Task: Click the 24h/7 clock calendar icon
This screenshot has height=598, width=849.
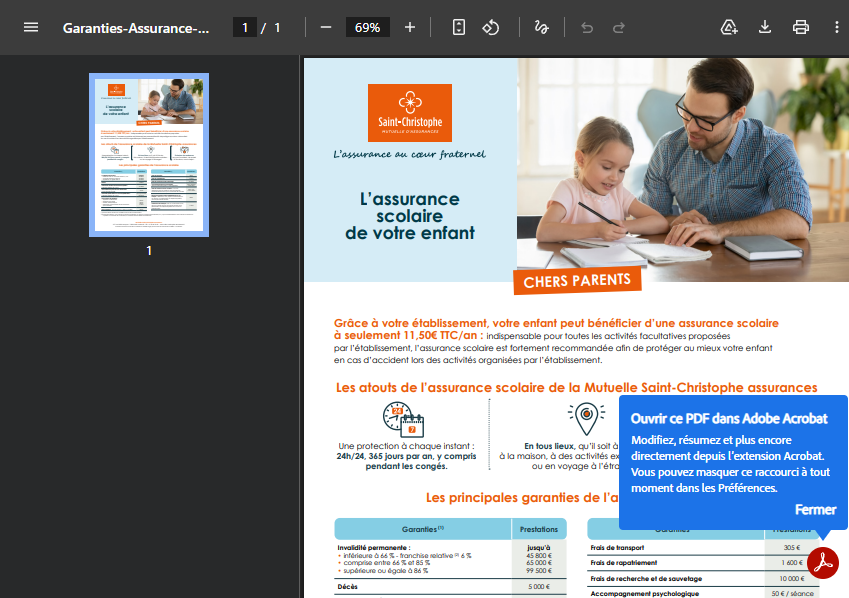Action: (x=403, y=420)
